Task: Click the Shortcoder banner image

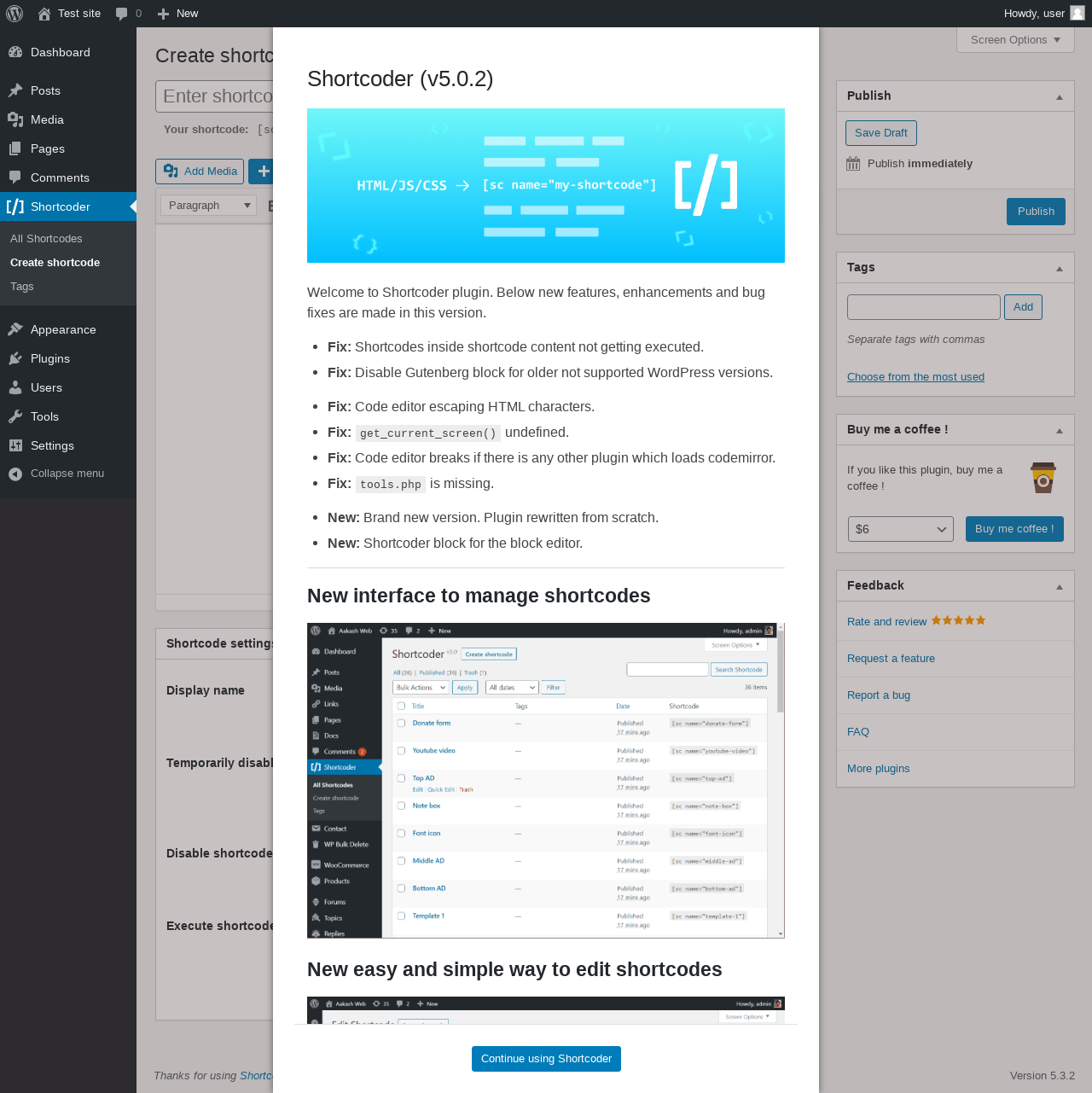Action: point(546,185)
